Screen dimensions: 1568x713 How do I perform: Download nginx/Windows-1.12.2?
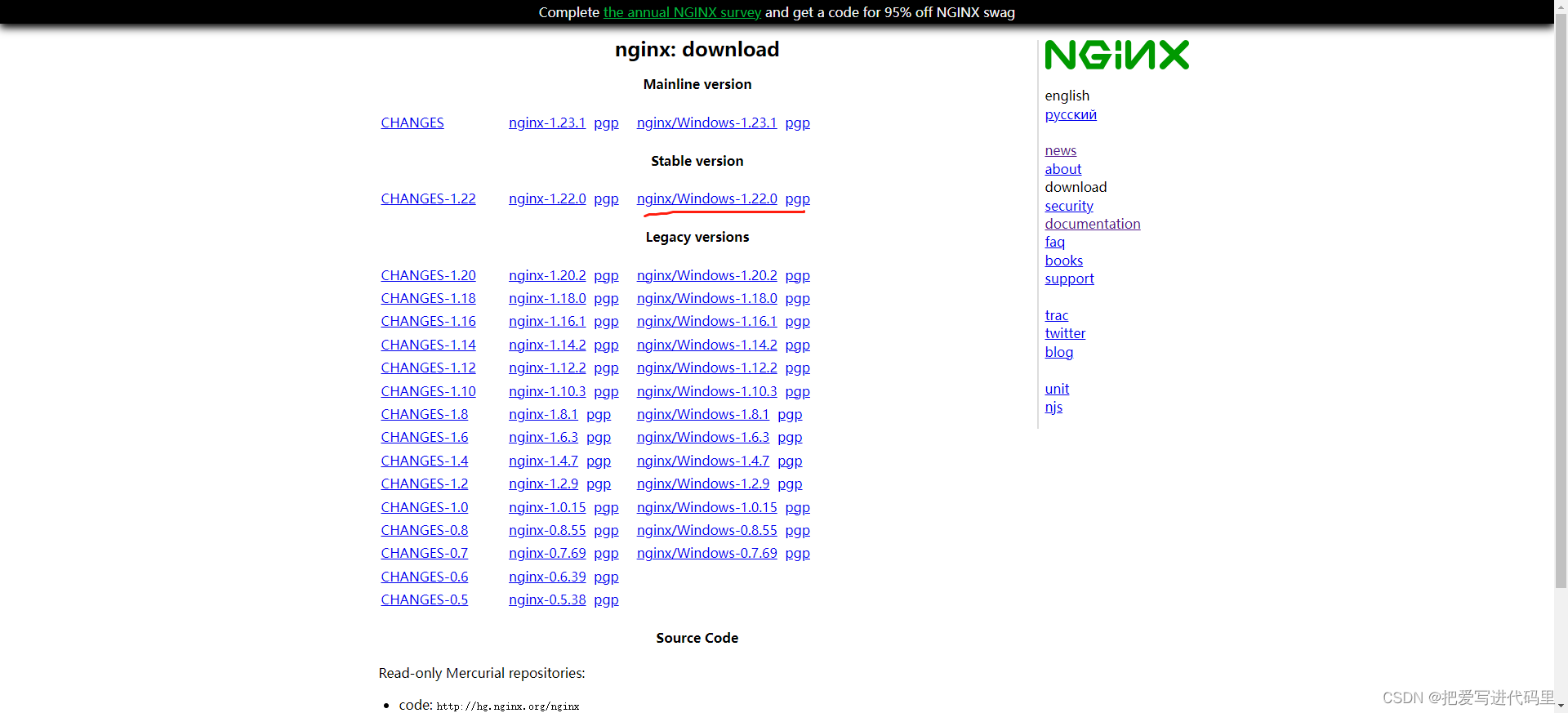[707, 368]
